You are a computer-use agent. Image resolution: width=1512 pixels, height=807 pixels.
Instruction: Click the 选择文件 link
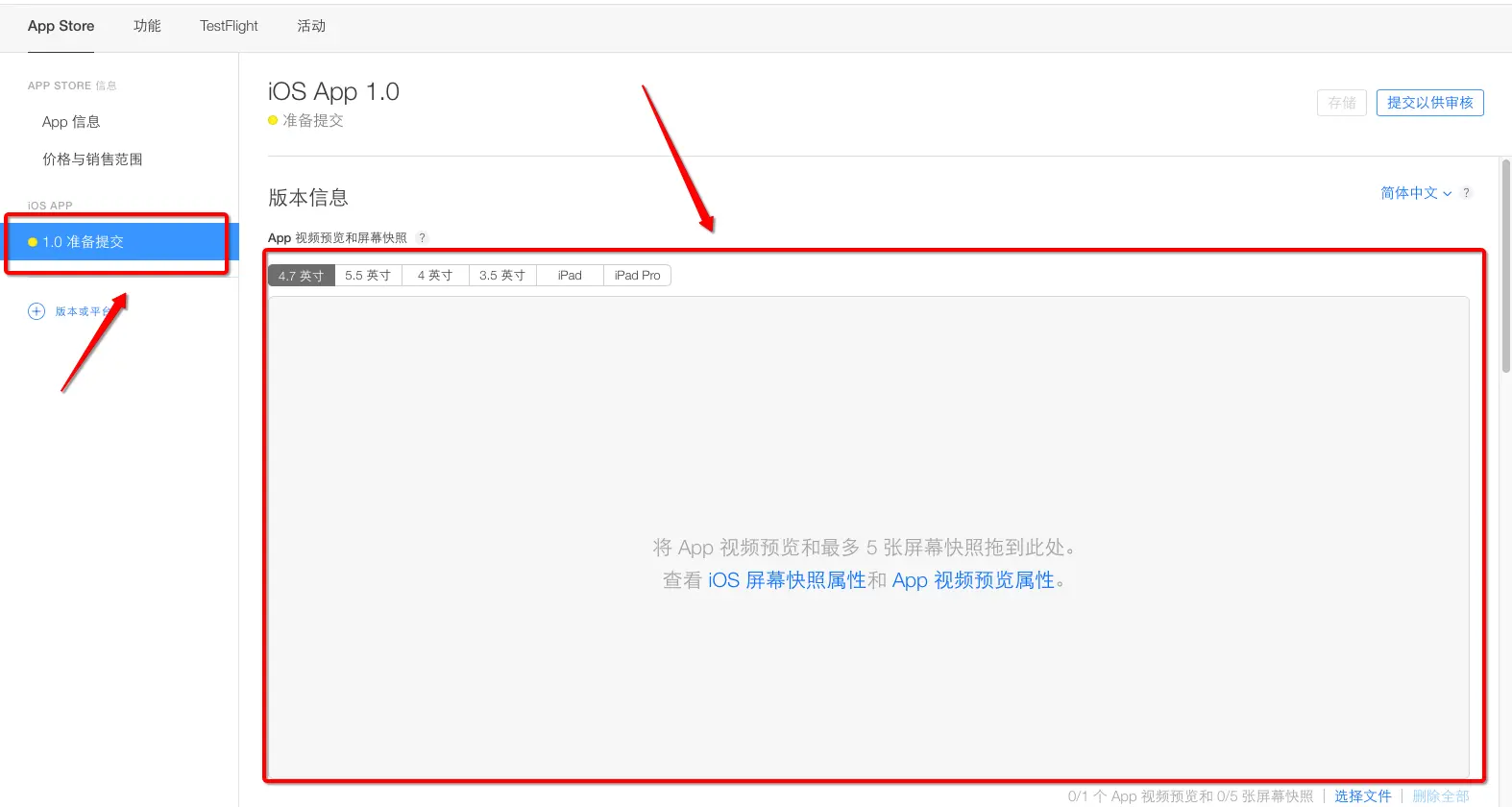[x=1362, y=796]
